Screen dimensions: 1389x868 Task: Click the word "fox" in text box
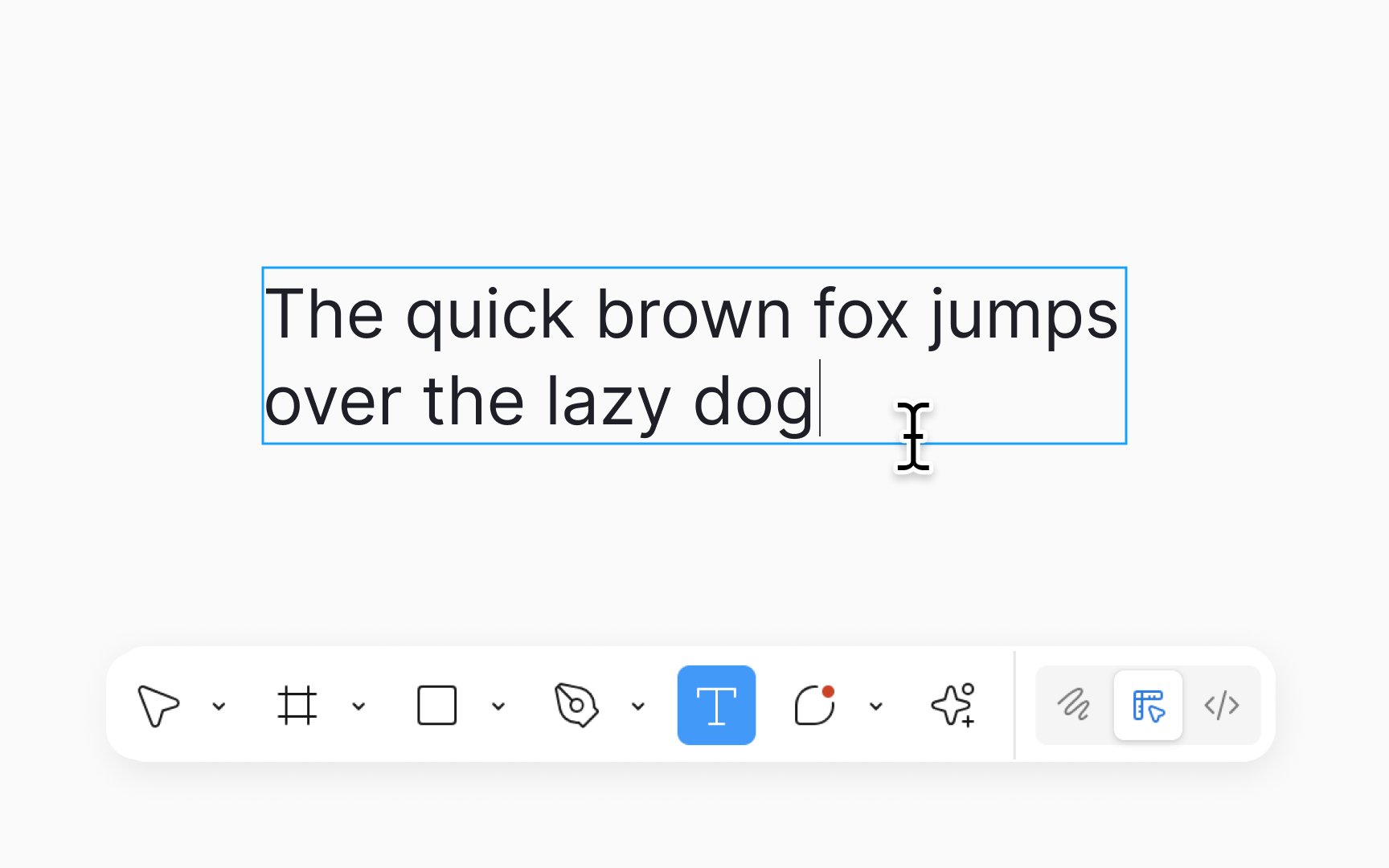pos(860,315)
